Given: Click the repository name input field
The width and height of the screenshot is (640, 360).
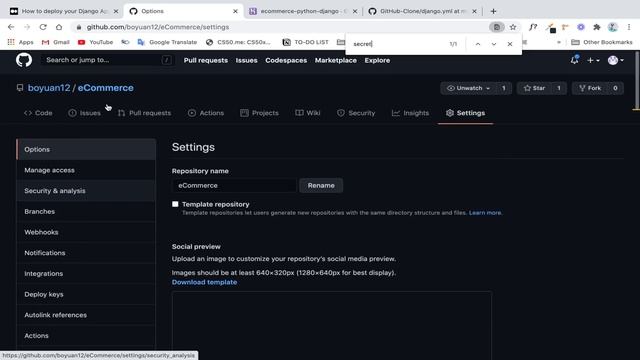Looking at the screenshot, I should pos(234,185).
